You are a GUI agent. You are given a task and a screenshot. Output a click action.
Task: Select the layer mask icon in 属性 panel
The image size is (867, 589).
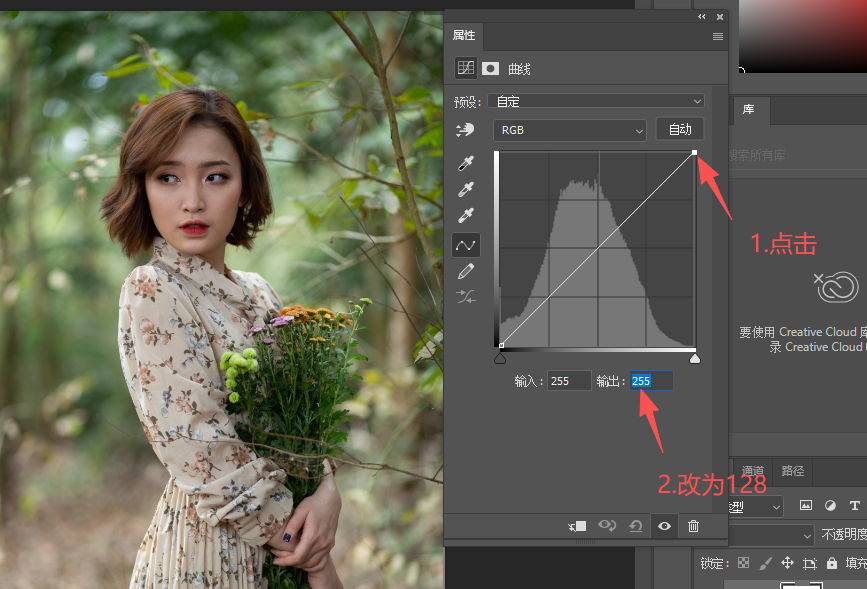[490, 68]
